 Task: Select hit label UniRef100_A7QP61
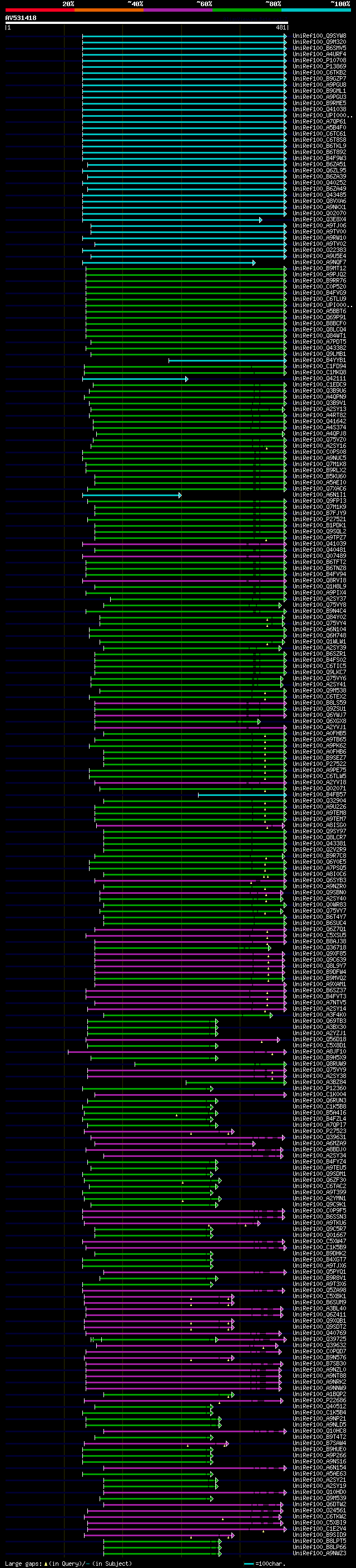coord(319,122)
